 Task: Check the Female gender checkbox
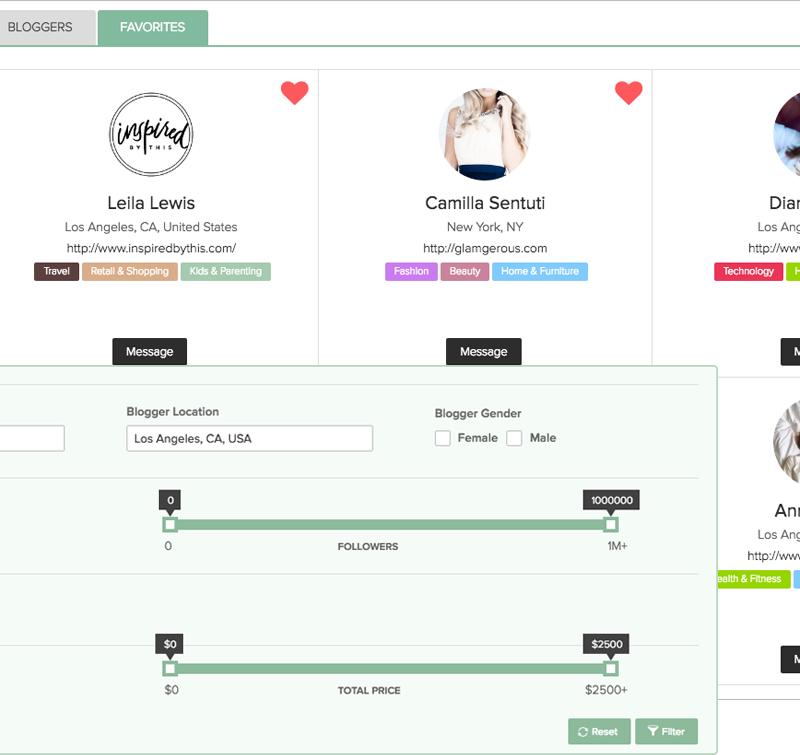tap(442, 438)
